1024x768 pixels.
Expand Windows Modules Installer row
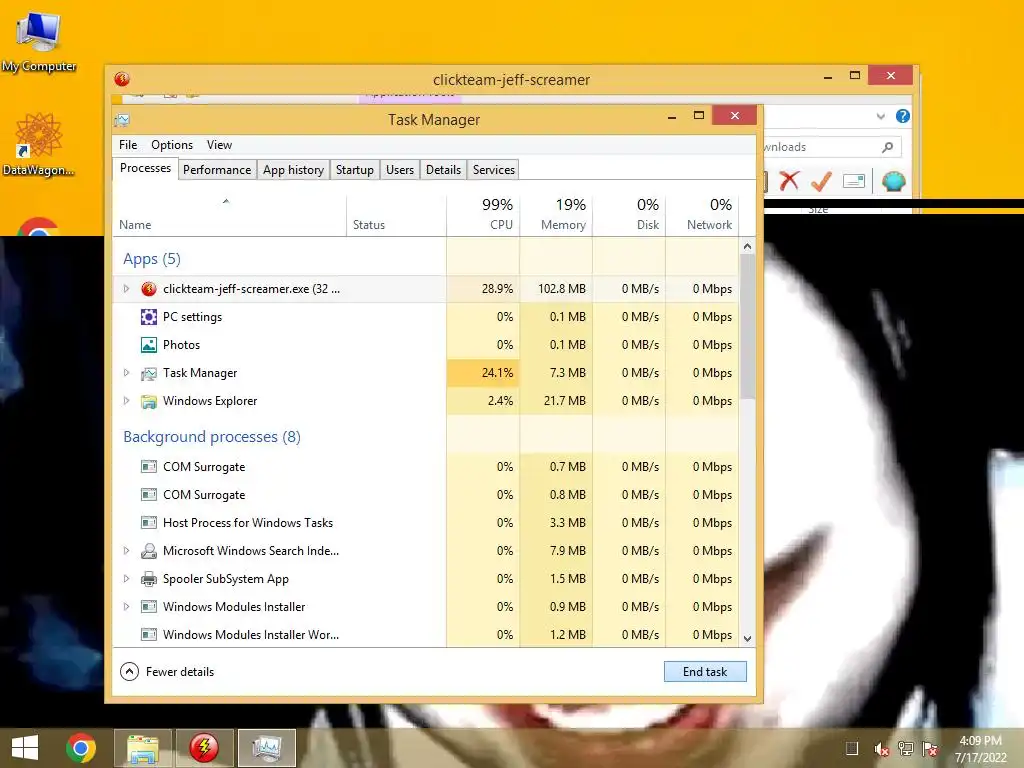pyautogui.click(x=127, y=607)
